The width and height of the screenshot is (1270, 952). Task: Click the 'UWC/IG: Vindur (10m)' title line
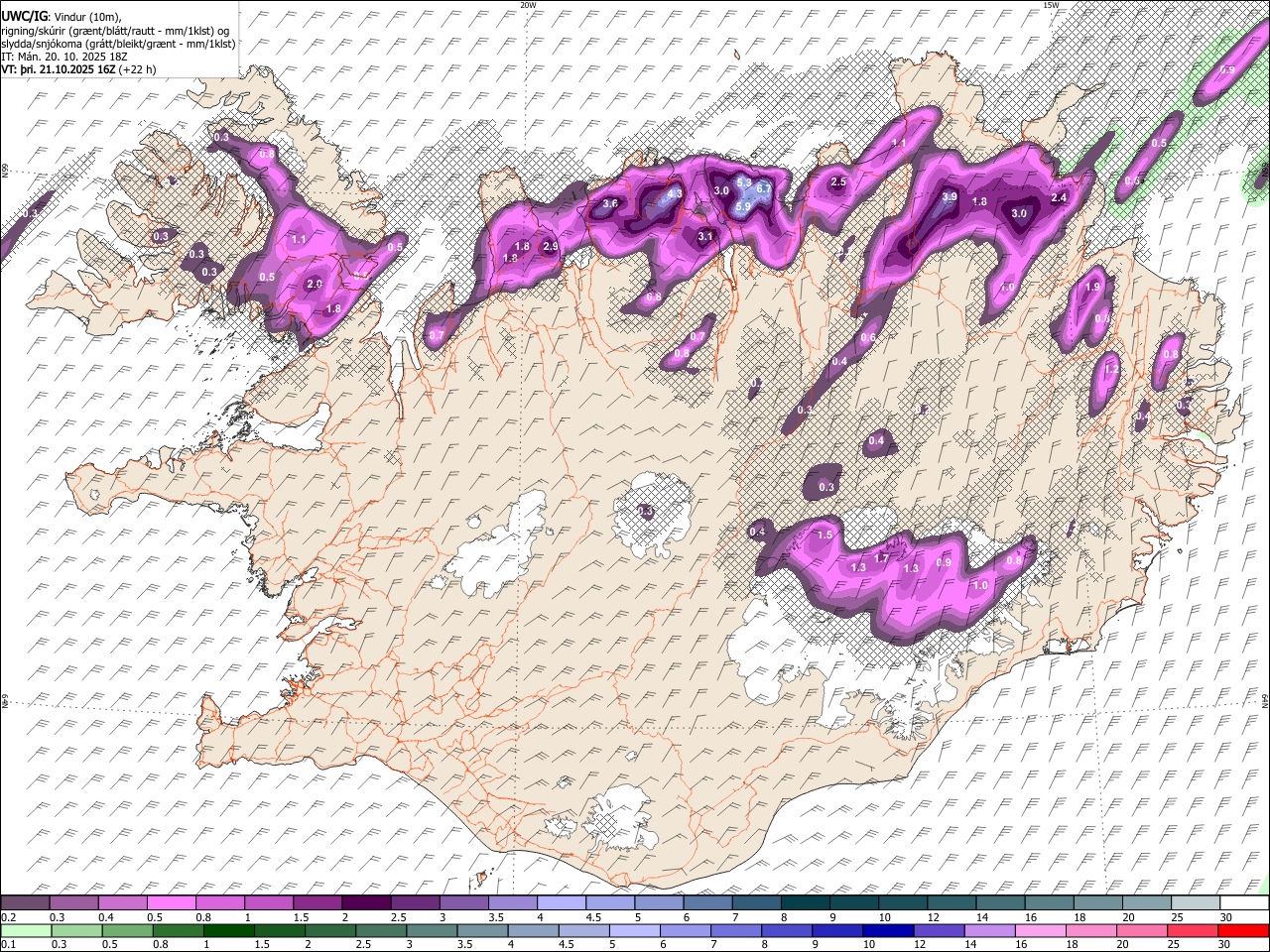pos(61,17)
